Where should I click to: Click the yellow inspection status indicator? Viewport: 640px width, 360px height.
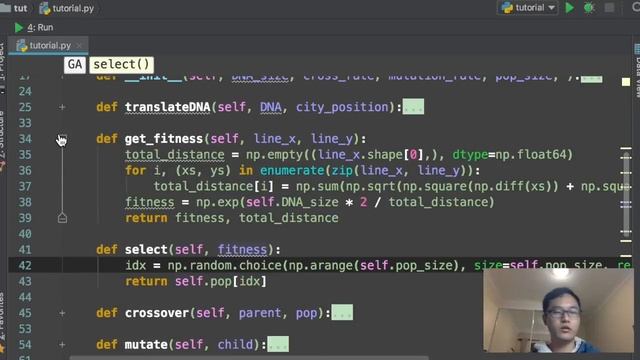626,82
